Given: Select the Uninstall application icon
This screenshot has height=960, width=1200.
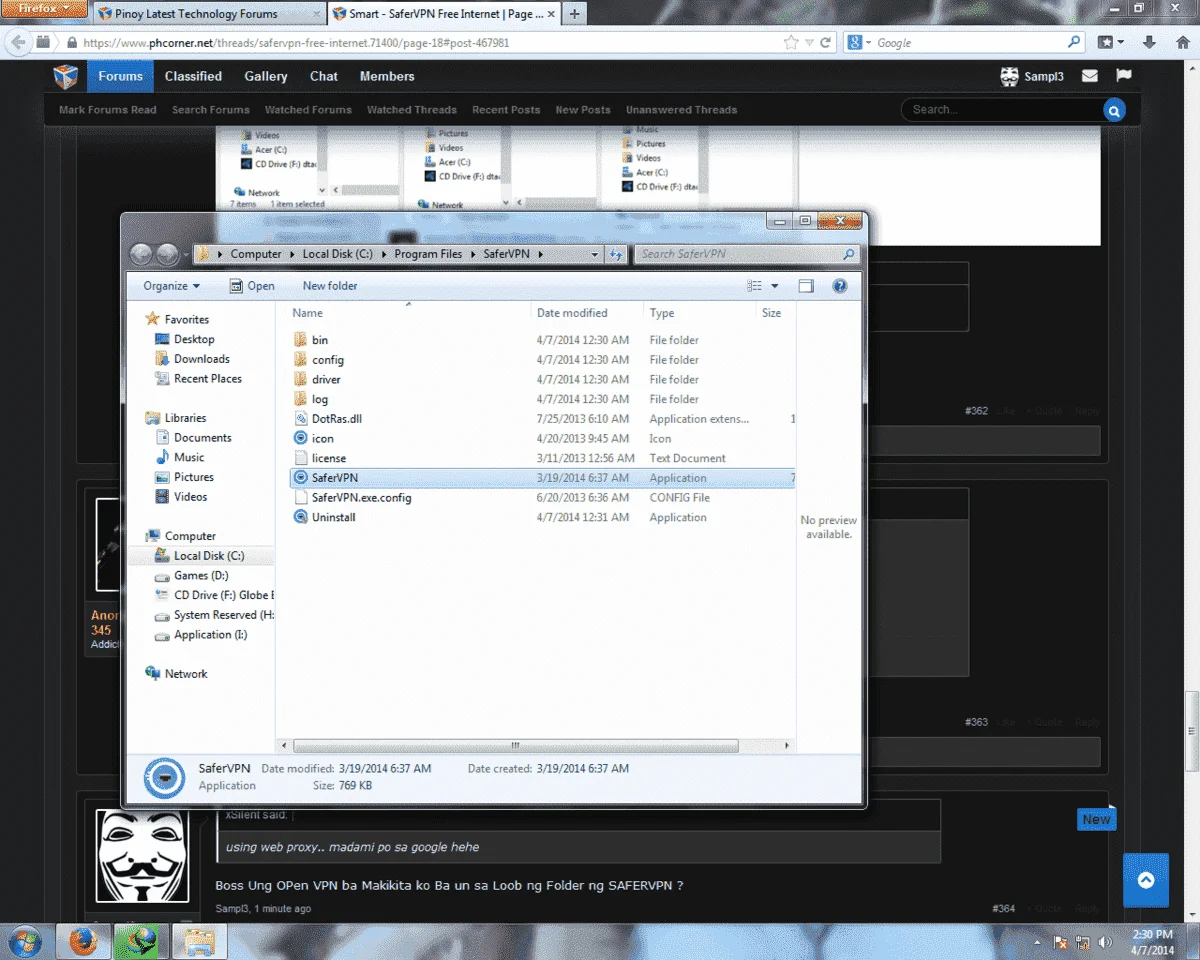Looking at the screenshot, I should coord(301,517).
